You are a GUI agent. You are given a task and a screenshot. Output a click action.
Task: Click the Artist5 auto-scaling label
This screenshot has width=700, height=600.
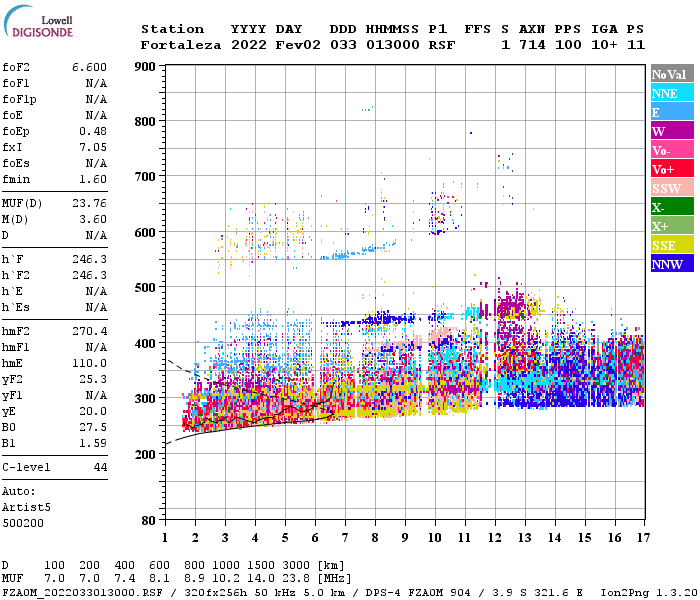point(26,508)
